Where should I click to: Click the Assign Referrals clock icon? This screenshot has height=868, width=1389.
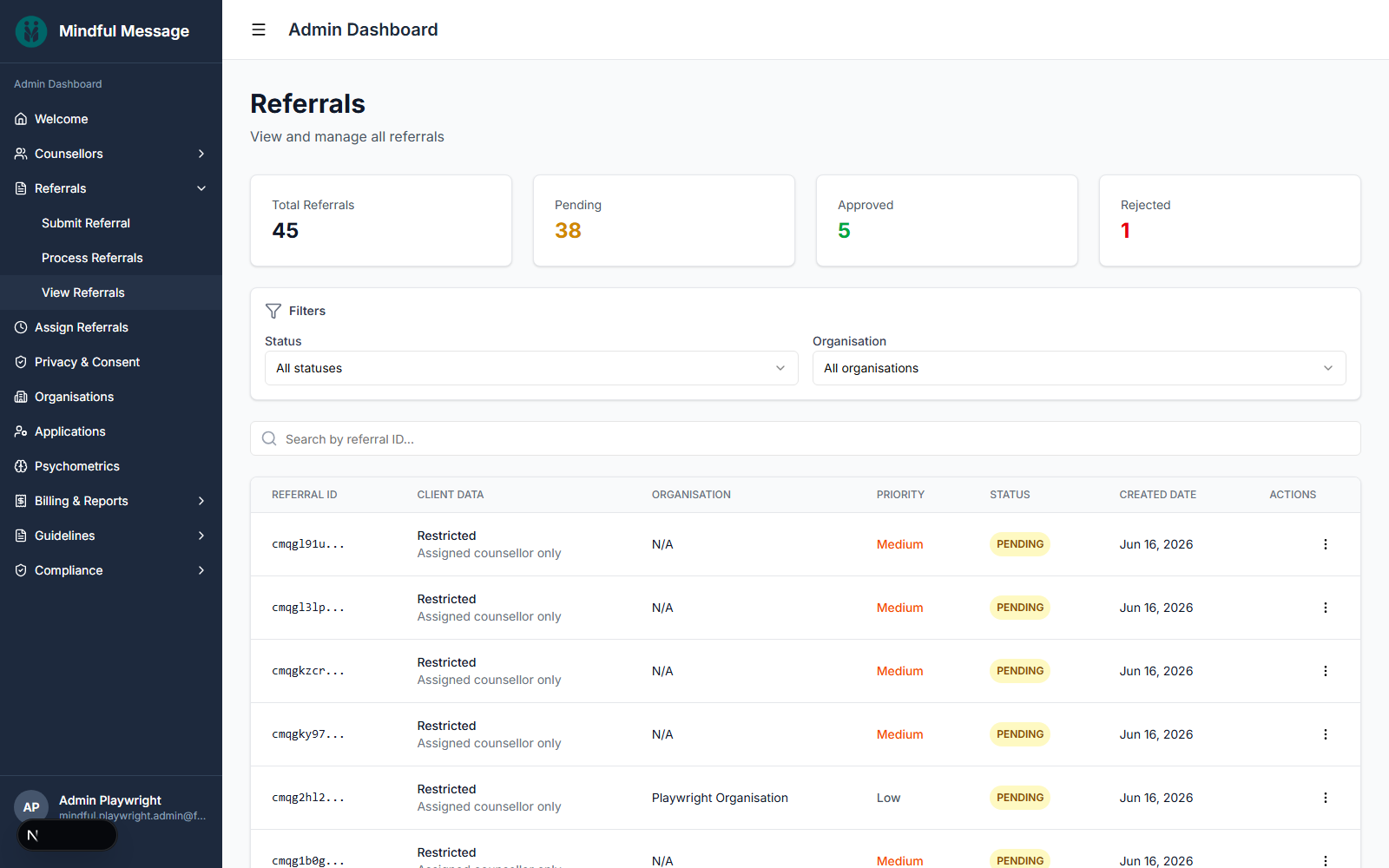21,327
